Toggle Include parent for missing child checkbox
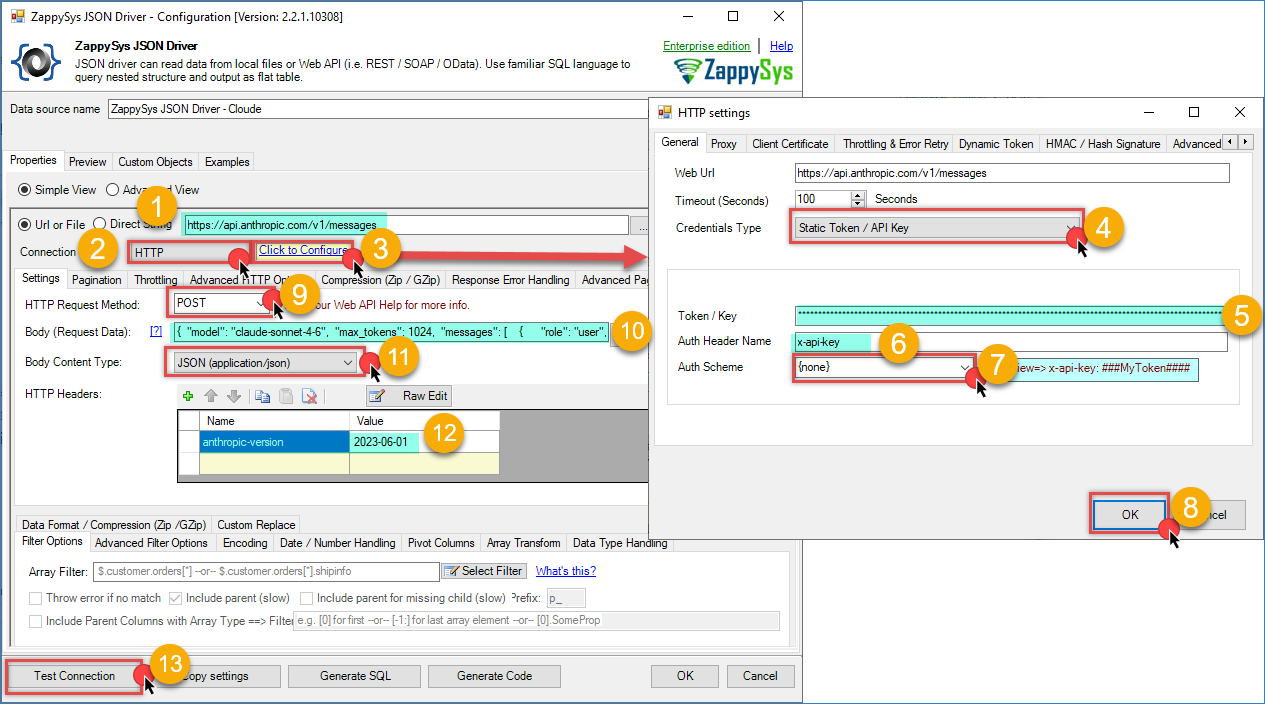The image size is (1265, 704). pyautogui.click(x=307, y=598)
